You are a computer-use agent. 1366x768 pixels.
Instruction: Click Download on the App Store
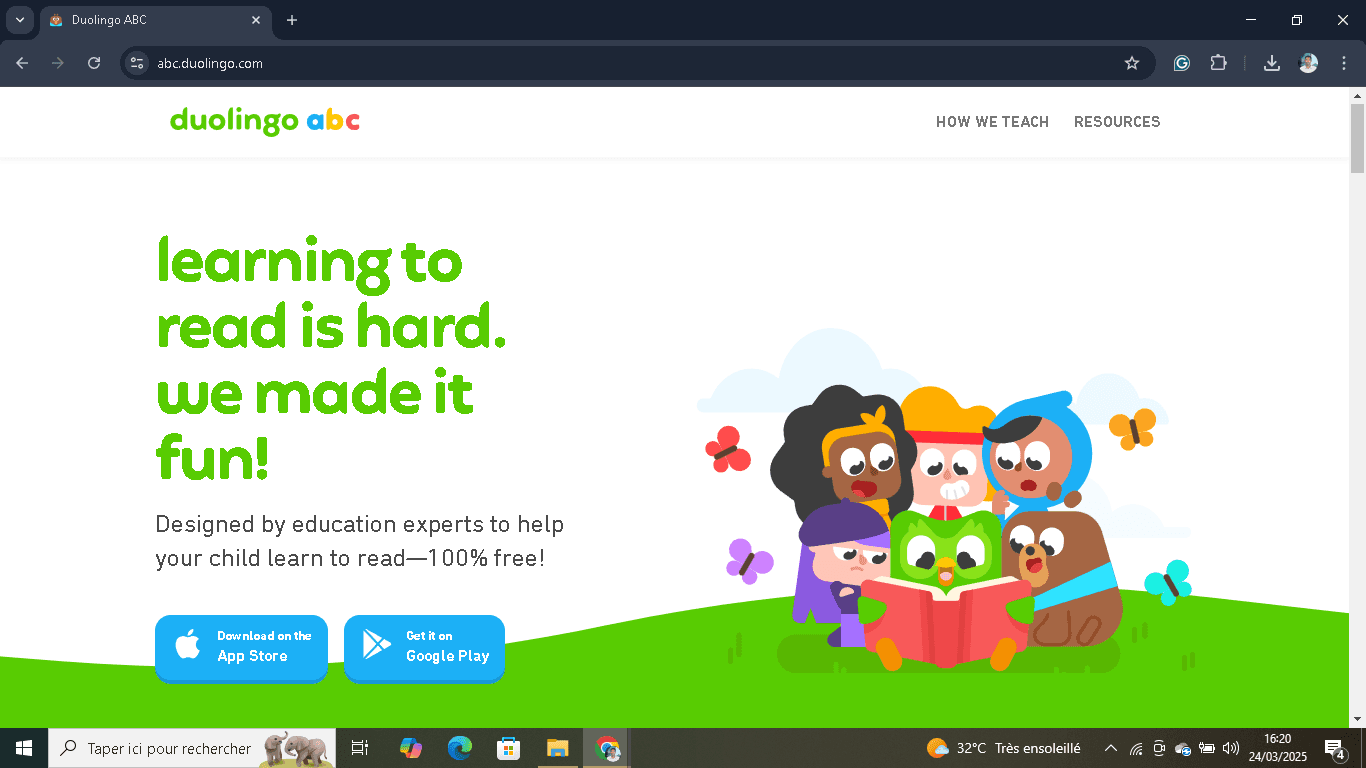point(241,648)
